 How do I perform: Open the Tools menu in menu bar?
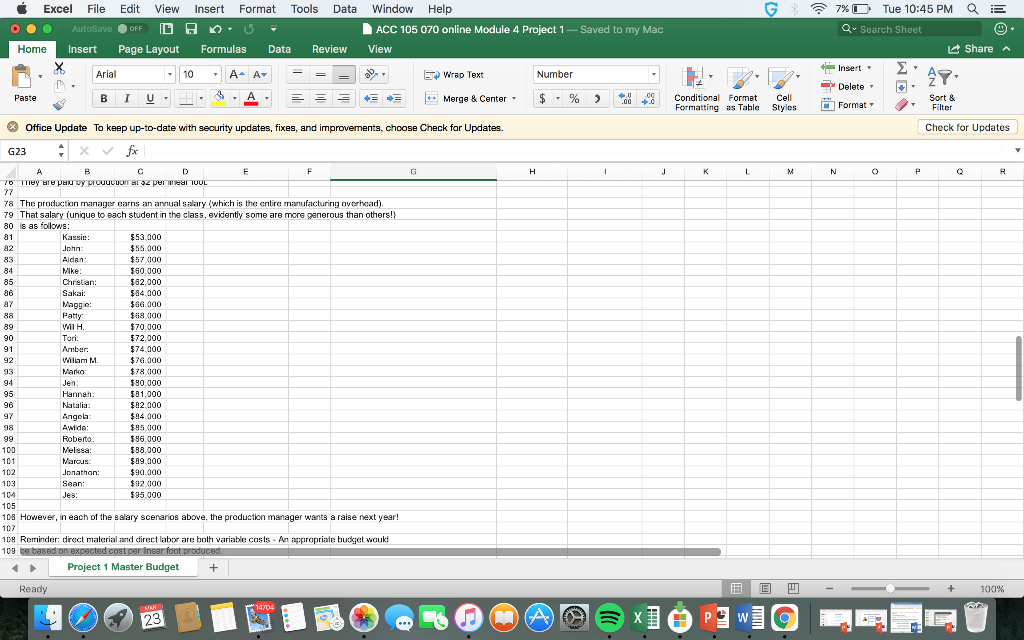pos(304,8)
